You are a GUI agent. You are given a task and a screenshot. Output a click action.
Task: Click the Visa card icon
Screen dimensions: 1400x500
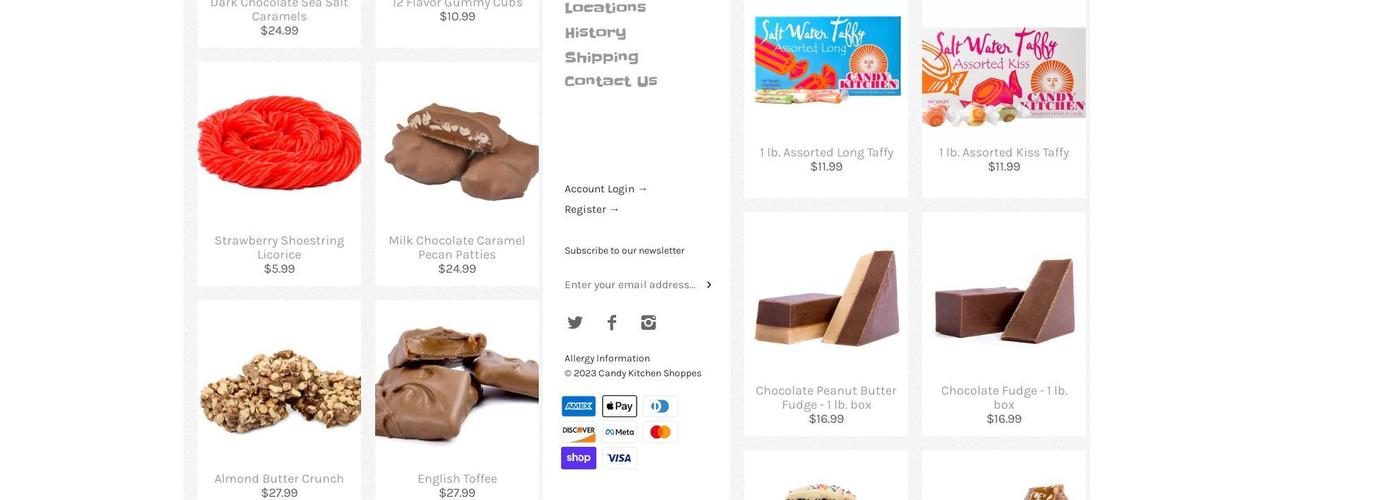point(619,458)
